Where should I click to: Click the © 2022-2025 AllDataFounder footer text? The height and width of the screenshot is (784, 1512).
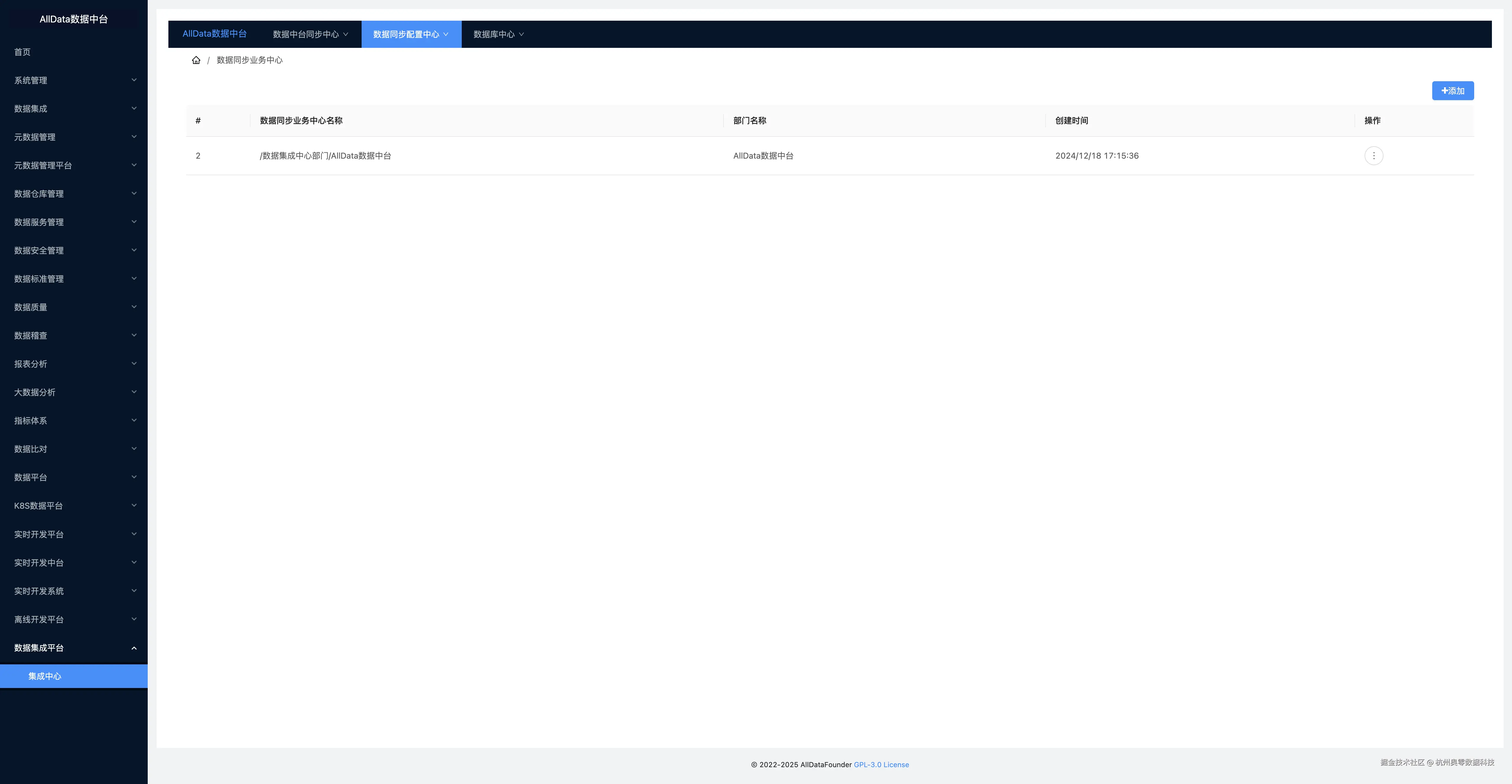801,765
